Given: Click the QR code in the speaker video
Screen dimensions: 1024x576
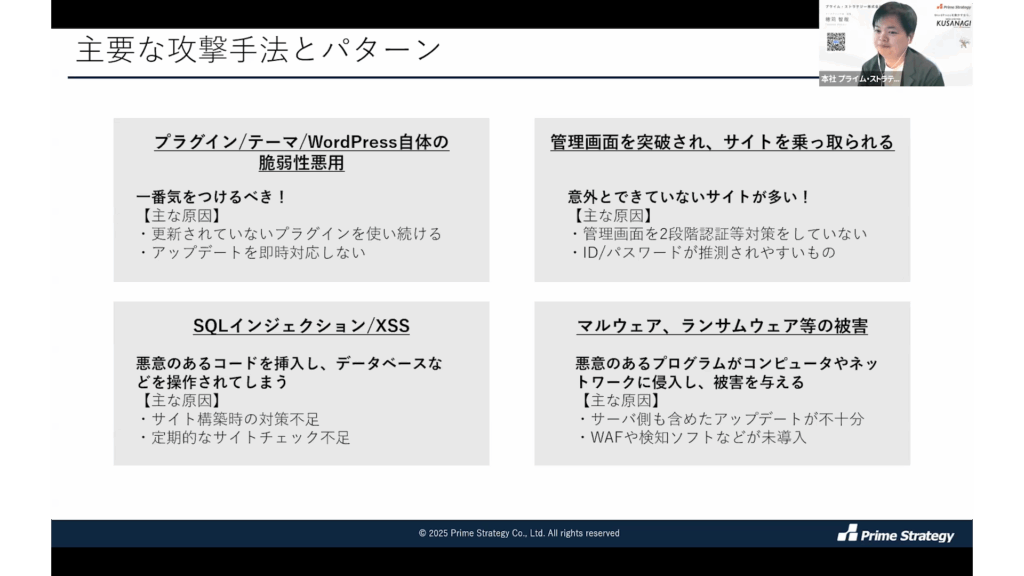Looking at the screenshot, I should tap(836, 42).
